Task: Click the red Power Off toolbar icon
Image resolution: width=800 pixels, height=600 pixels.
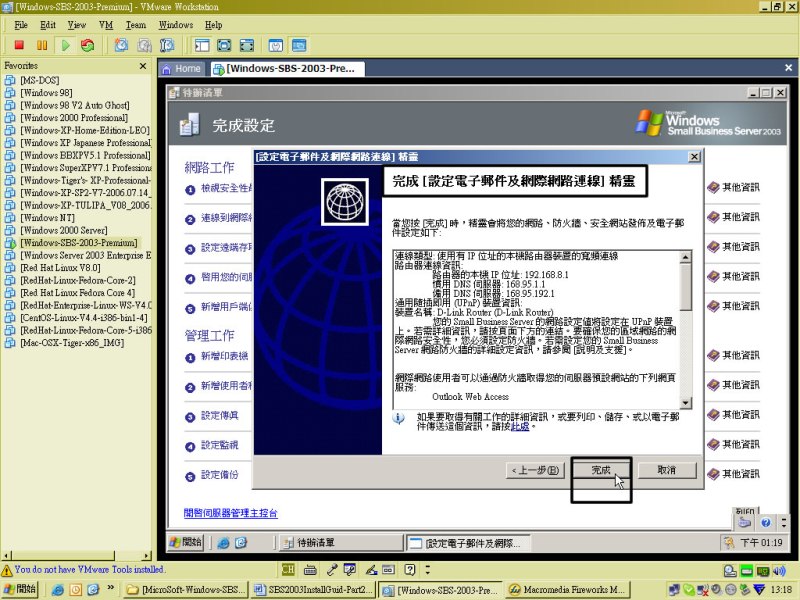Action: pyautogui.click(x=19, y=45)
